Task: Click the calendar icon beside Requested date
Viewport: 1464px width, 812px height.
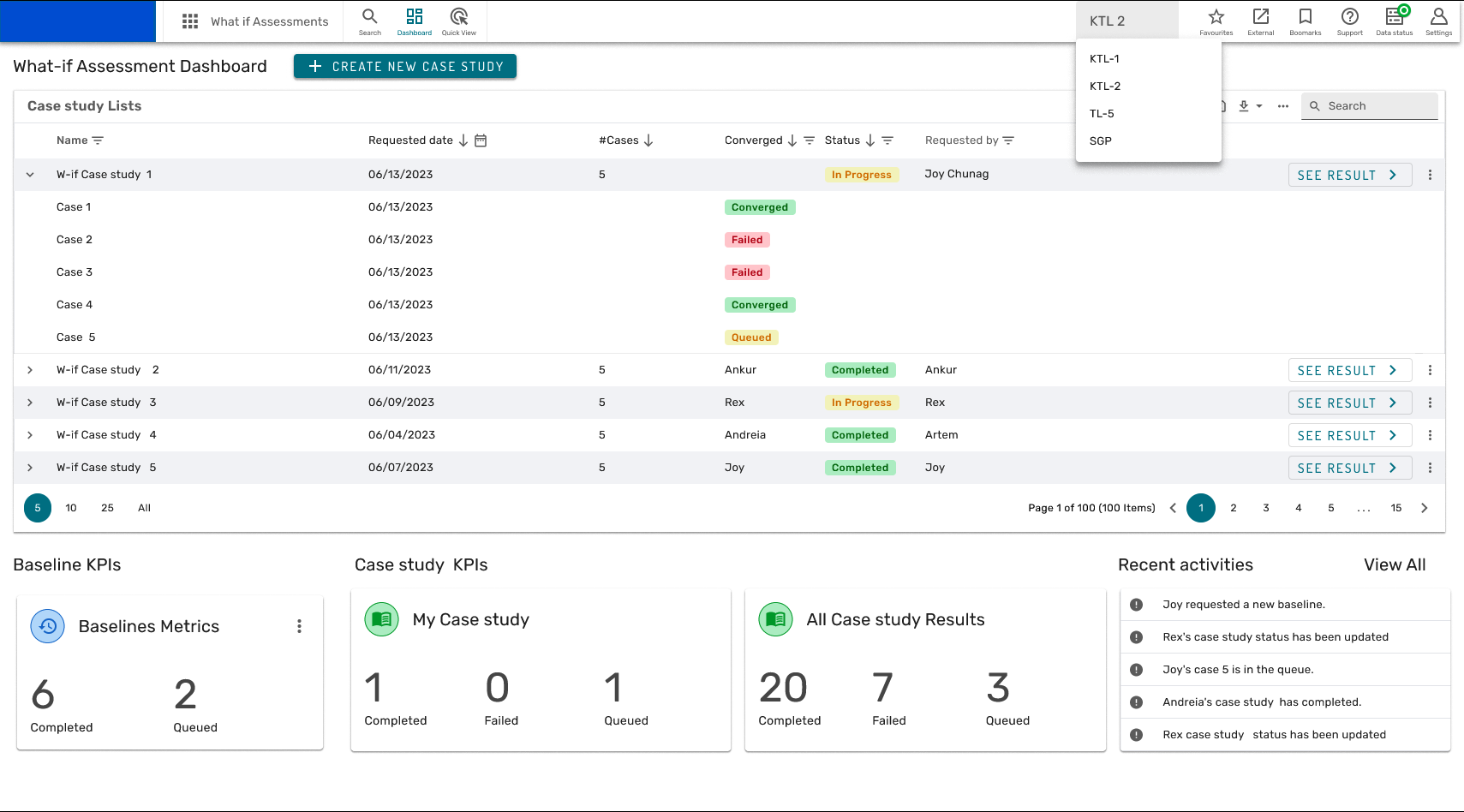Action: [x=481, y=140]
